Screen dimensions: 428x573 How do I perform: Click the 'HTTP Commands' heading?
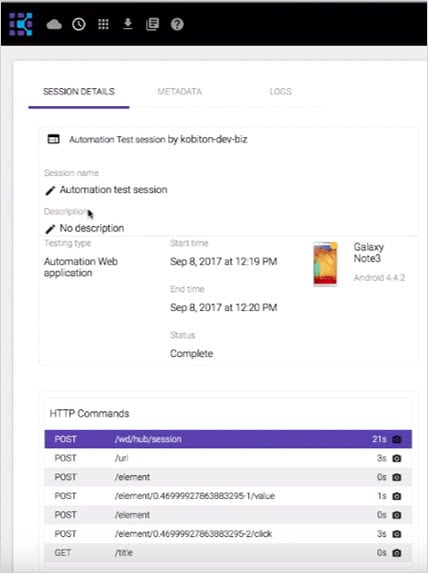pyautogui.click(x=90, y=414)
